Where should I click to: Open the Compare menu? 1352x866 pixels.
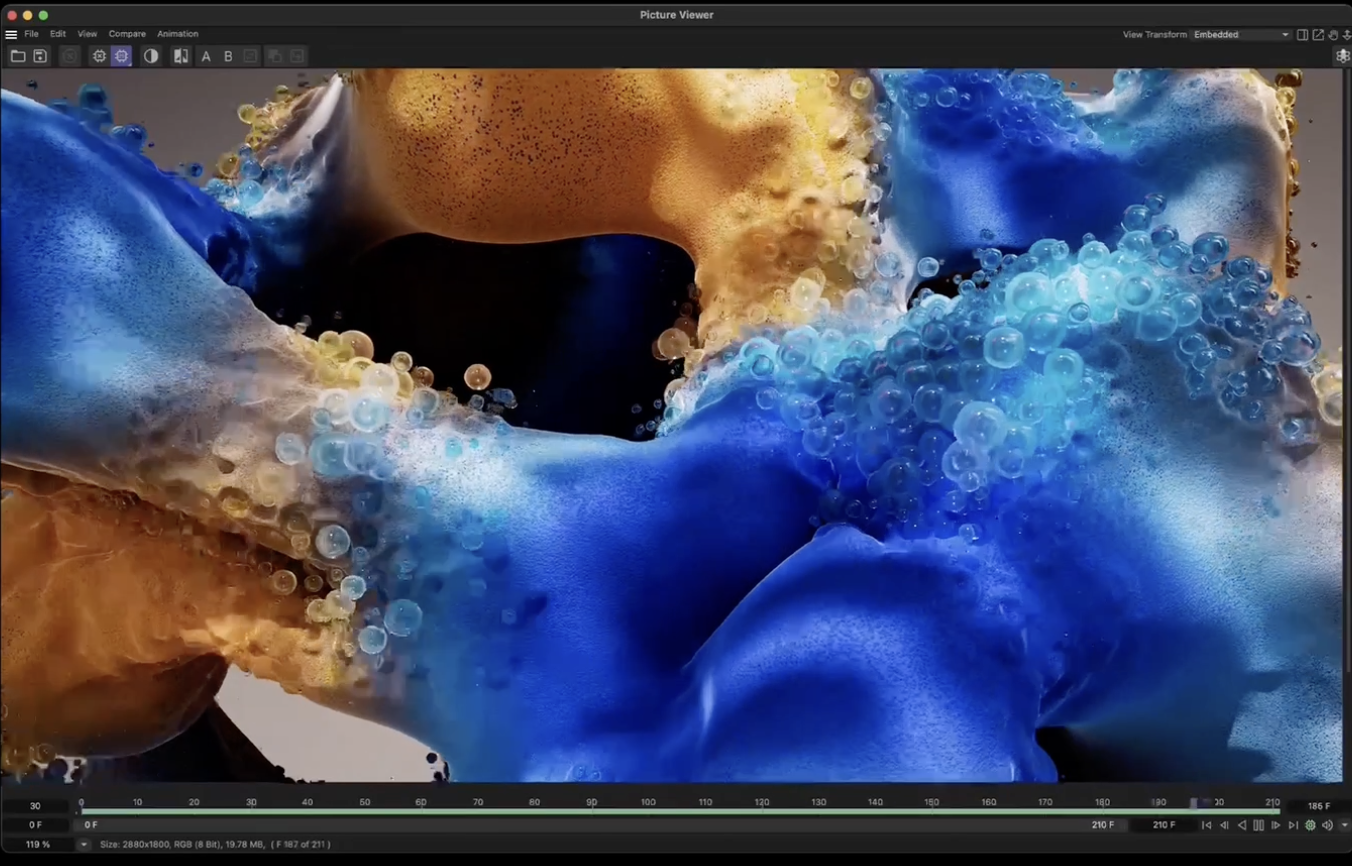click(127, 33)
